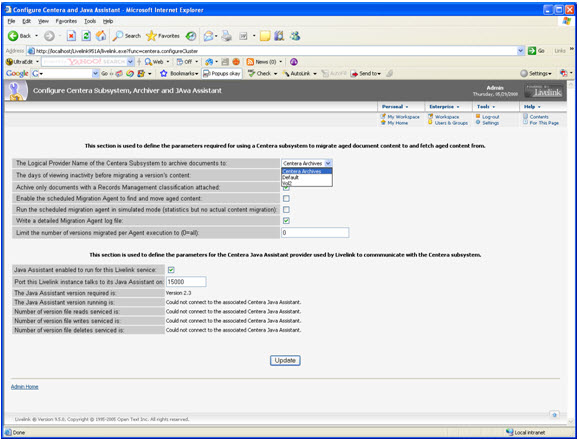Viewport: 579px width, 440px height.
Task: Click the Forward navigation arrow
Action: [x=49, y=36]
